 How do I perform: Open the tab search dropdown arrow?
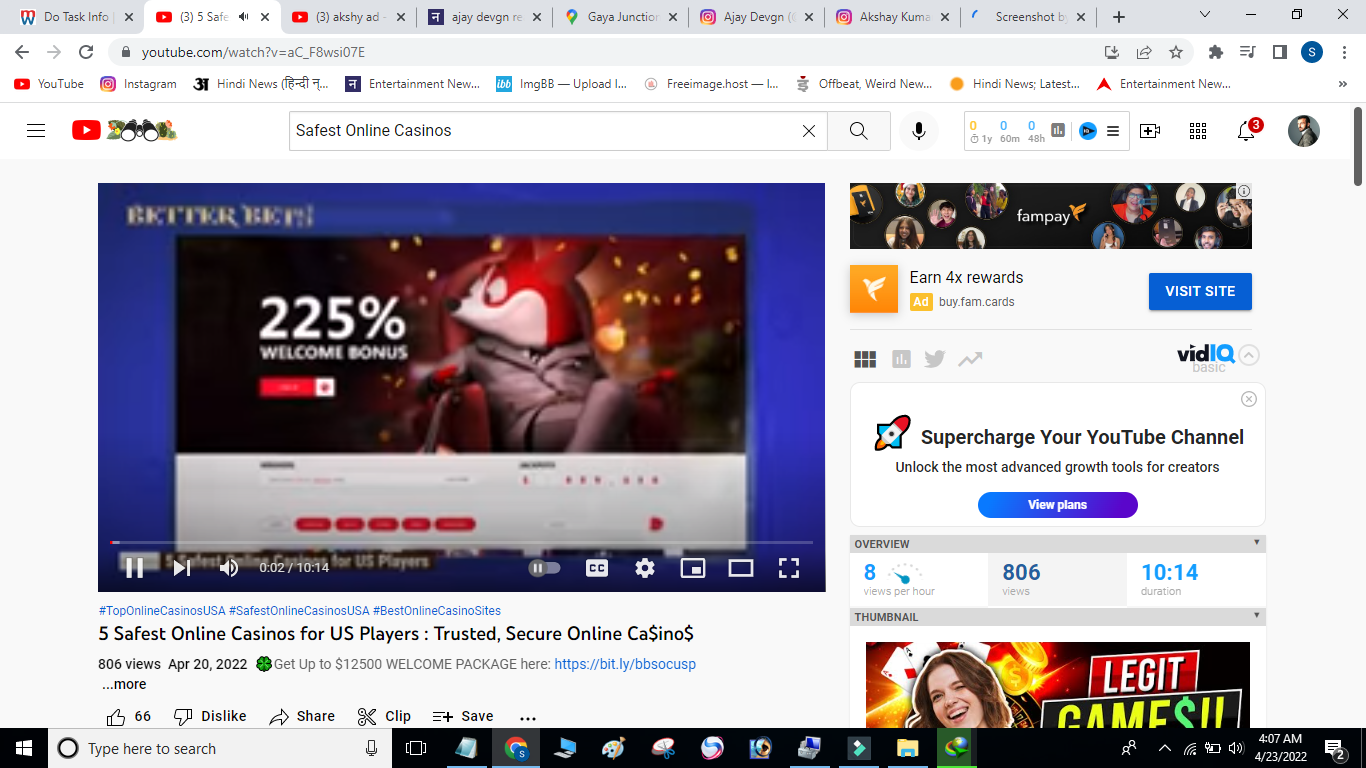[x=1205, y=15]
